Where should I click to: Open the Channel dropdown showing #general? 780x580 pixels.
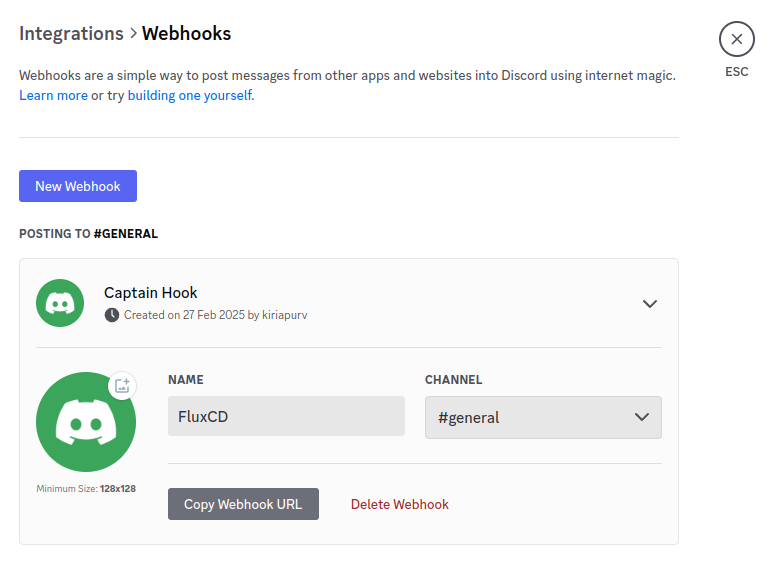pyautogui.click(x=530, y=417)
